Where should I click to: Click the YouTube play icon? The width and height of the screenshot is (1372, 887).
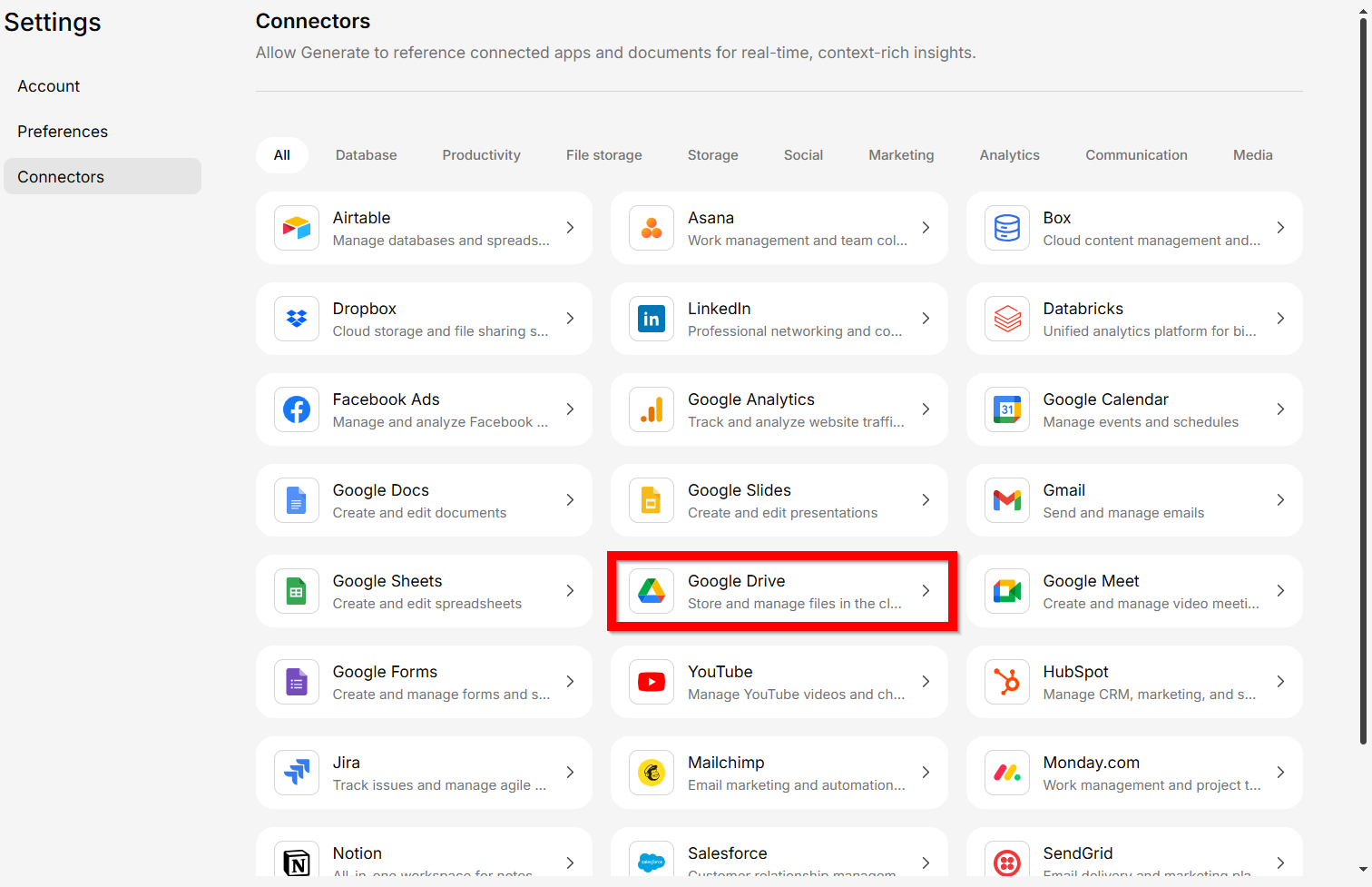(652, 682)
